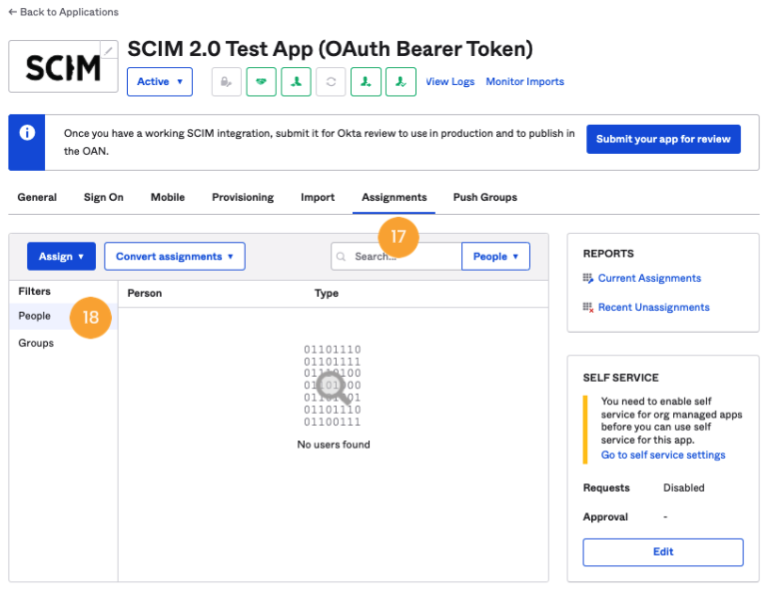This screenshot has width=770, height=593.
Task: Click the Self Service Edit button
Action: pos(663,552)
